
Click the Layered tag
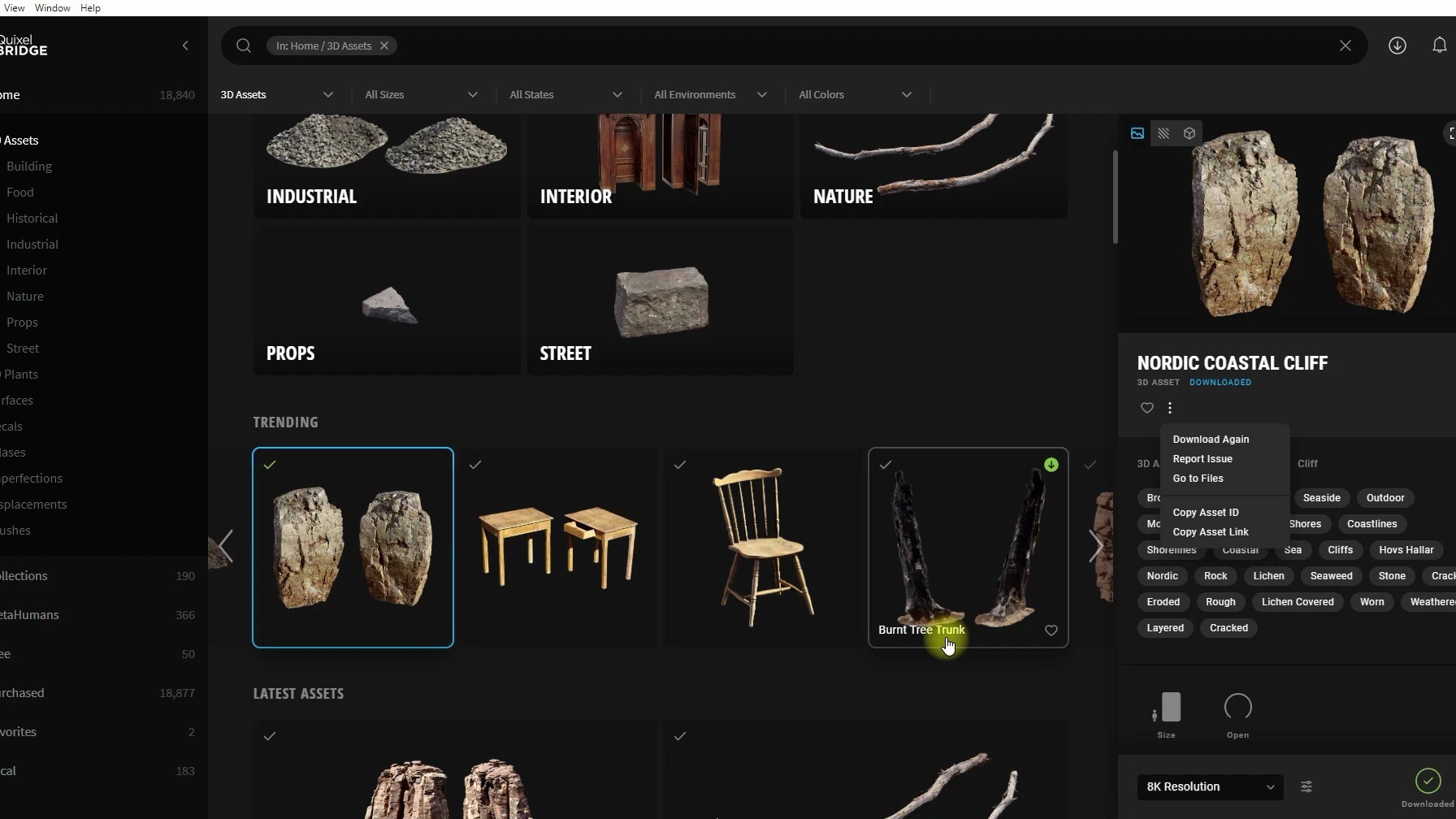1165,628
